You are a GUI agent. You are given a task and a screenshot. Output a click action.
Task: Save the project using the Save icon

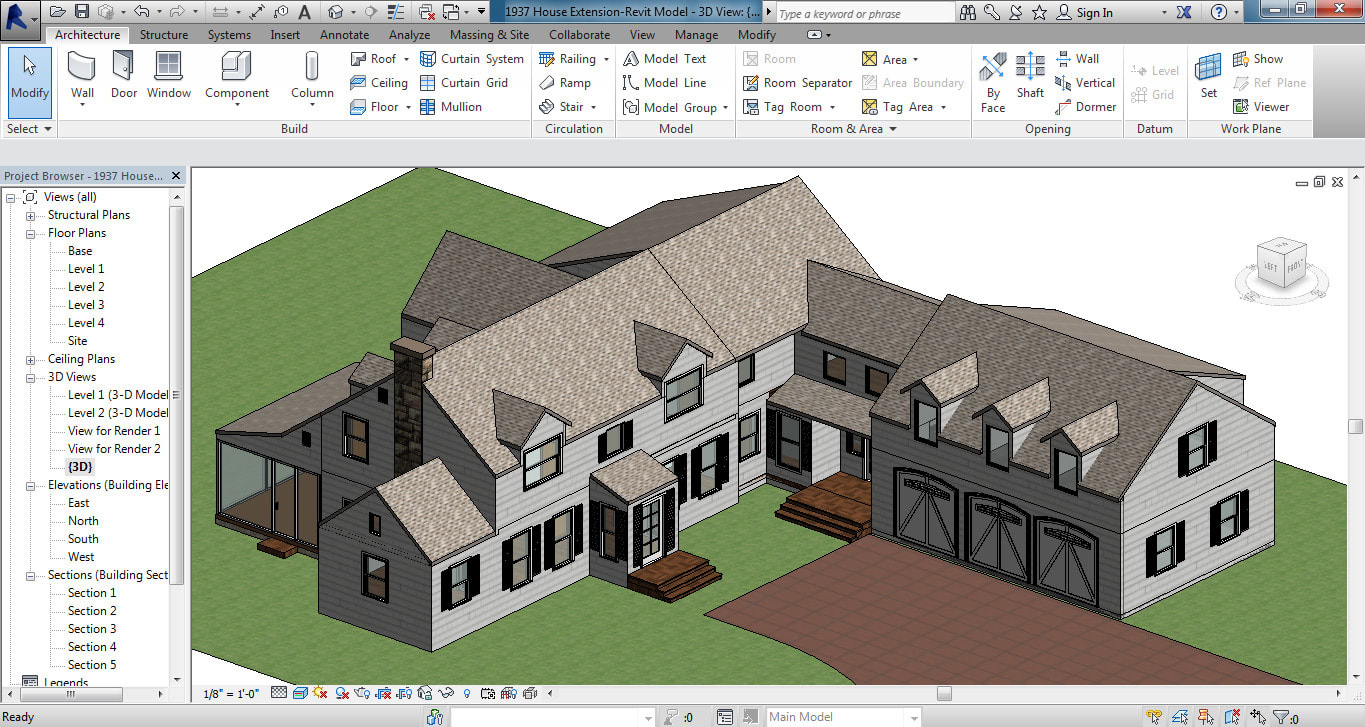point(81,12)
